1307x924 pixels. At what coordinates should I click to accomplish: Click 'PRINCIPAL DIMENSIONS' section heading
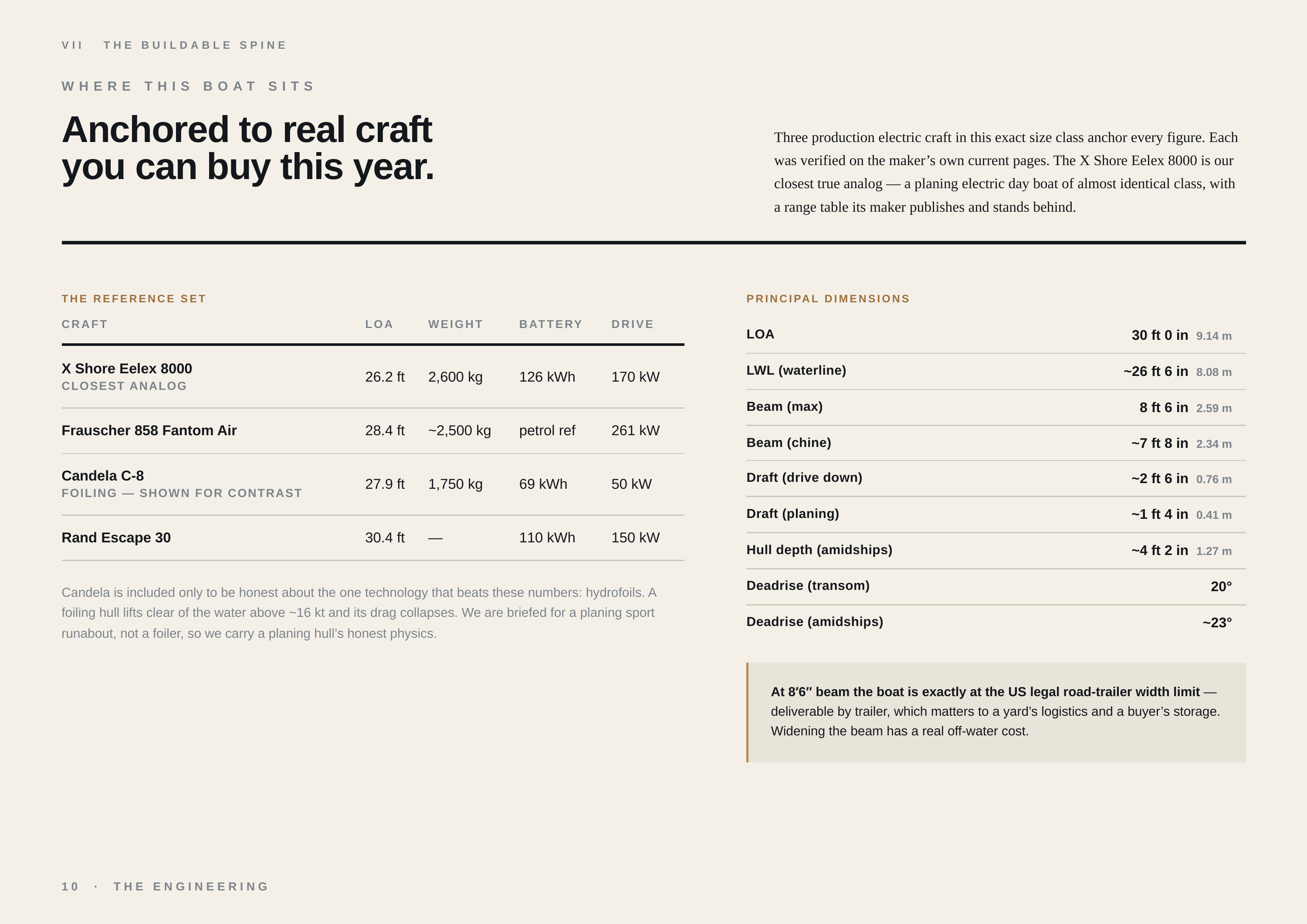pyautogui.click(x=828, y=299)
